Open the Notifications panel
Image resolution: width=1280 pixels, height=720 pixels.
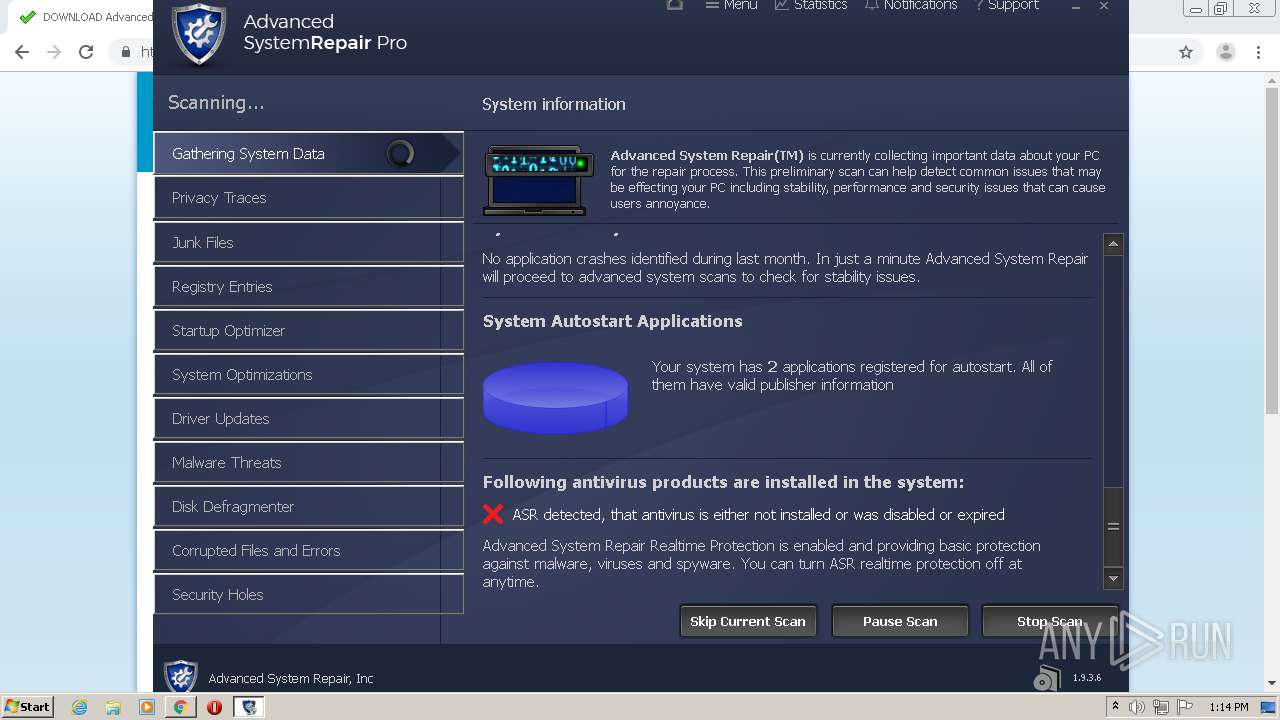coord(911,5)
